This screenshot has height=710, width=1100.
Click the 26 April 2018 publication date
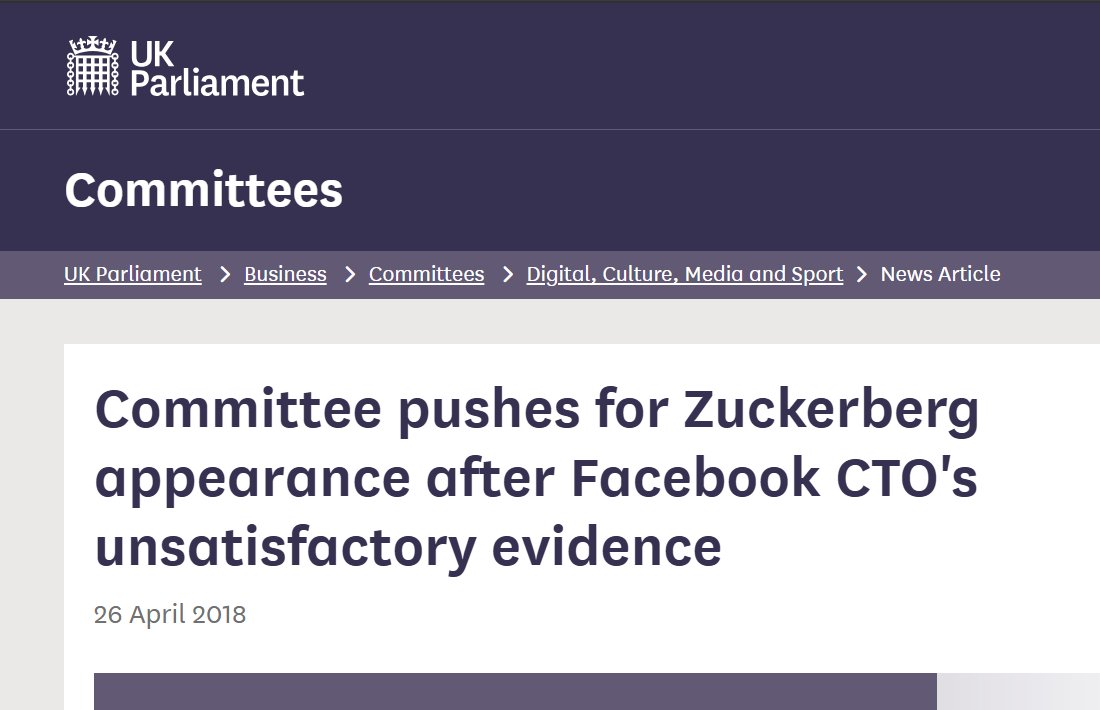pos(170,613)
